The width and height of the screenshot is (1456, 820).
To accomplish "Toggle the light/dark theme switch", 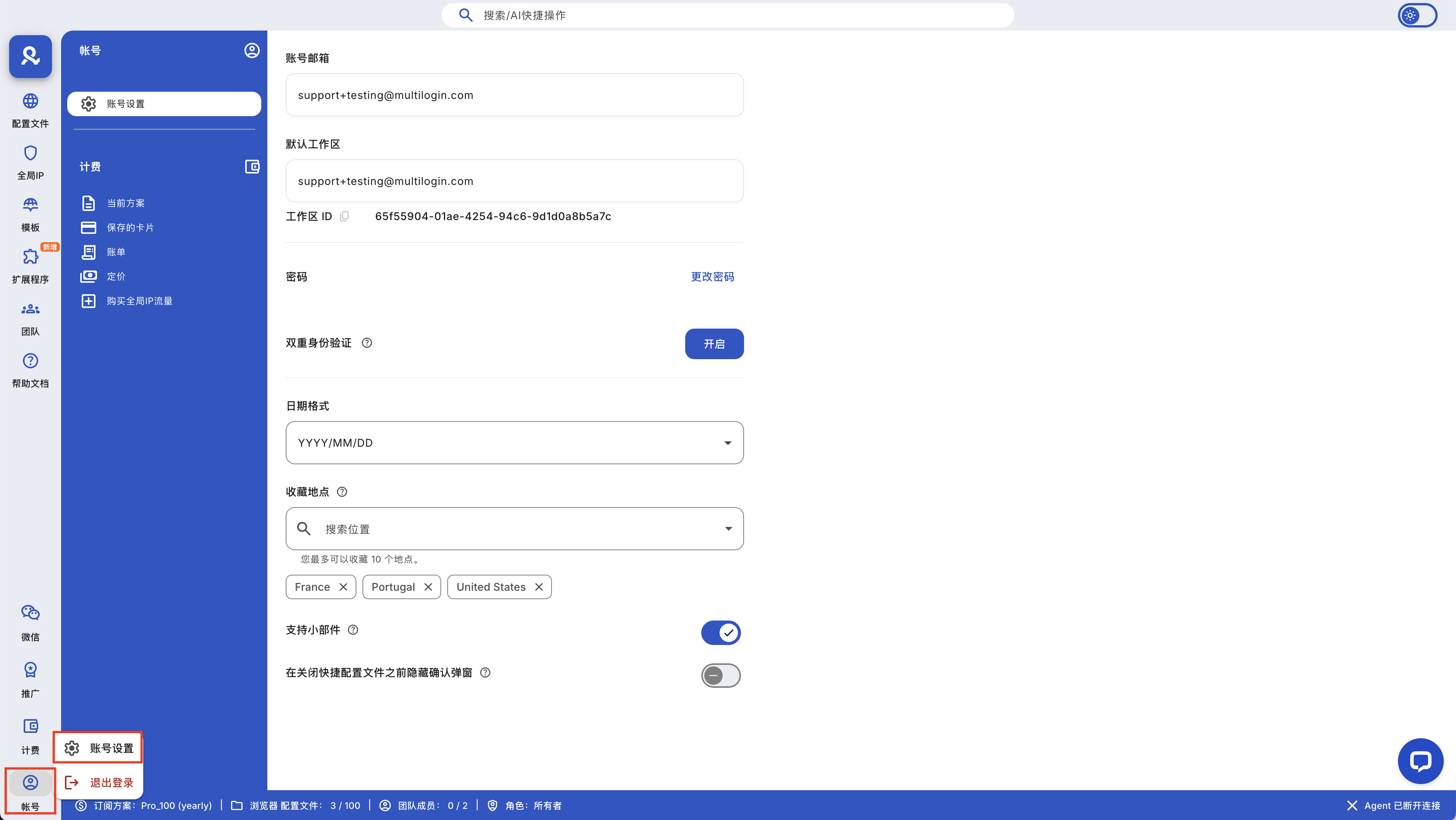I will (x=1417, y=15).
